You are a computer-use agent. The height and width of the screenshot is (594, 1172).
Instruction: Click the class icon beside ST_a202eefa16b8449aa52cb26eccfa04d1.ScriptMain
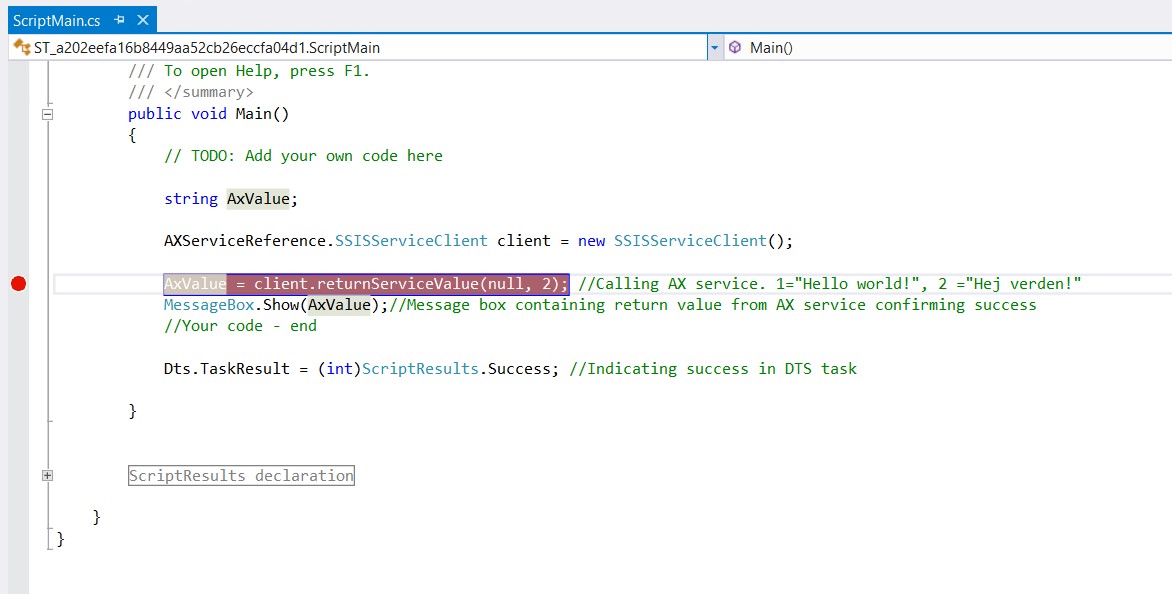tap(21, 47)
